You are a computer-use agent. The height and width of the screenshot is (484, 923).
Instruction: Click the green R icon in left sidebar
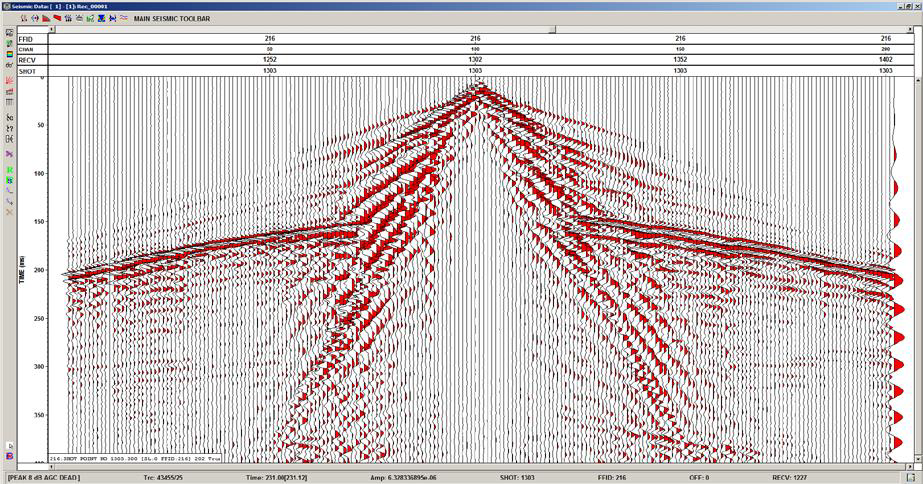(9, 171)
